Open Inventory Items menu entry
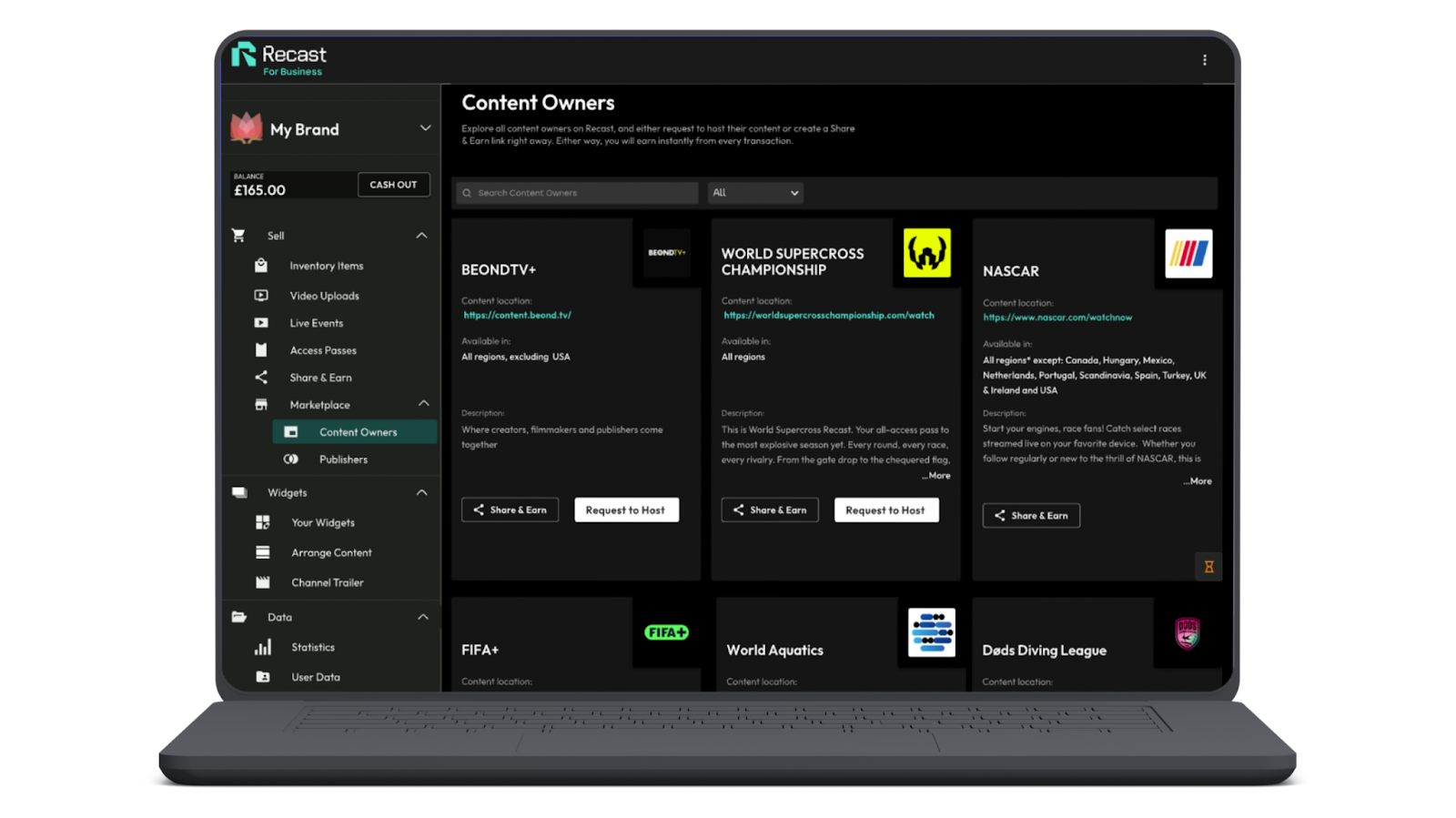Screen dimensions: 1456x818 pyautogui.click(x=327, y=266)
